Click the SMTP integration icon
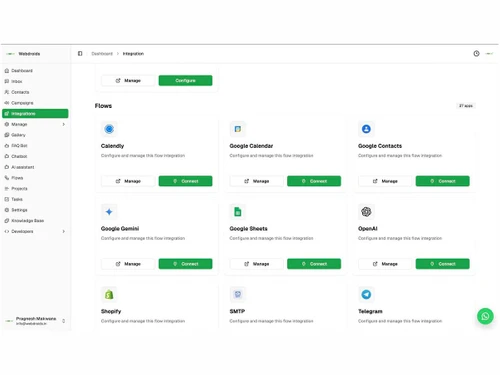The width and height of the screenshot is (500, 375). point(238,294)
